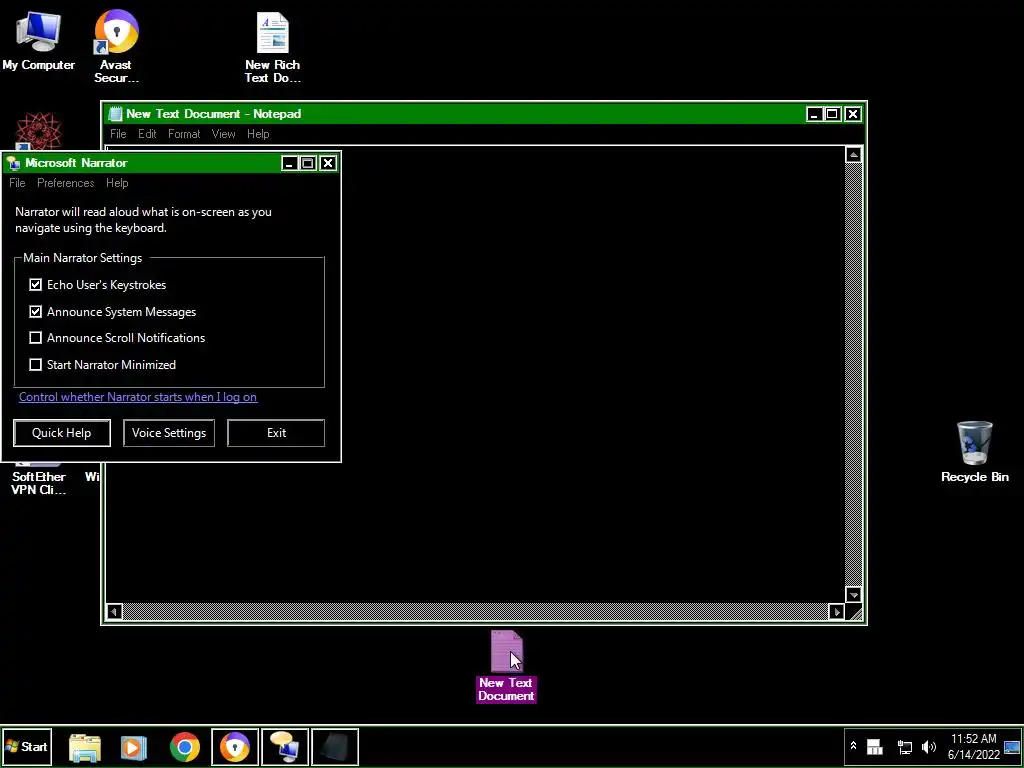Click Microsoft Narrator title bar icon

[x=14, y=163]
